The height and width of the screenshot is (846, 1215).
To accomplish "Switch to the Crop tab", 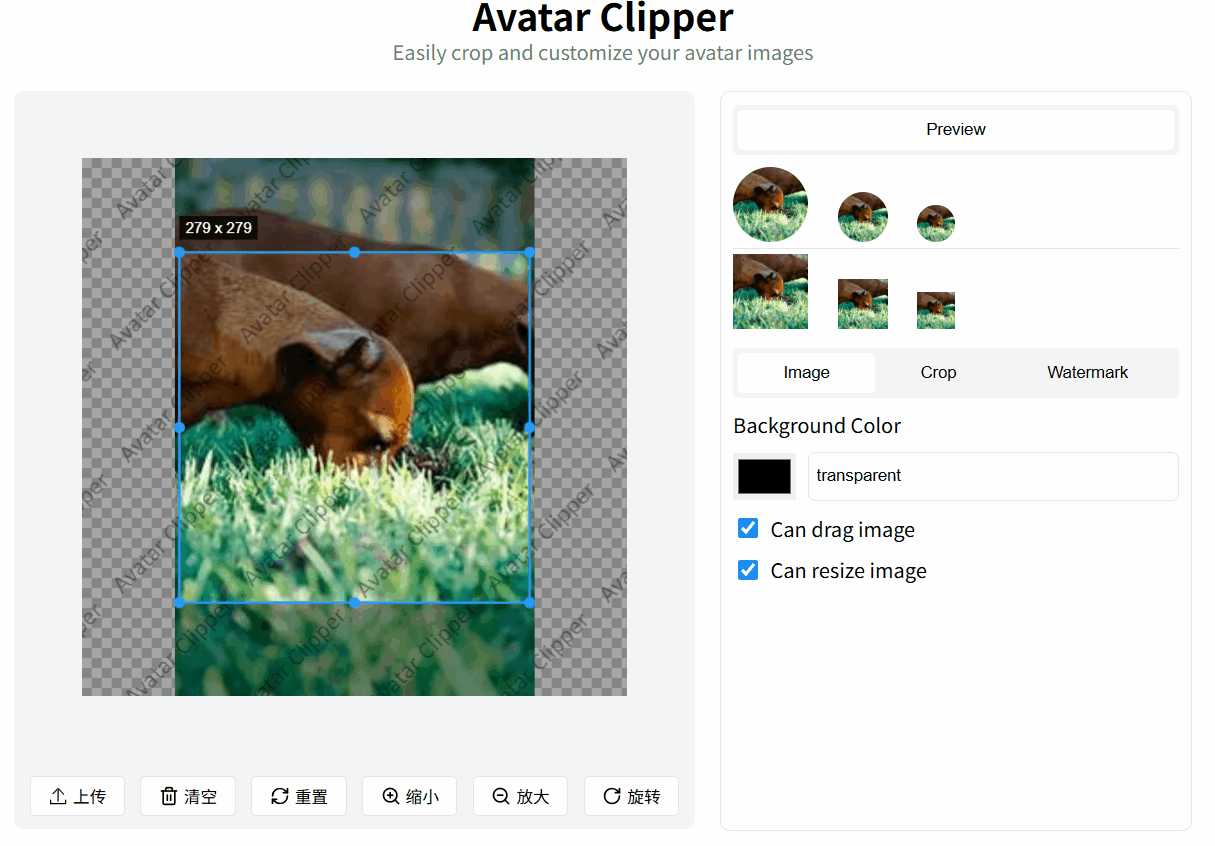I will (938, 372).
